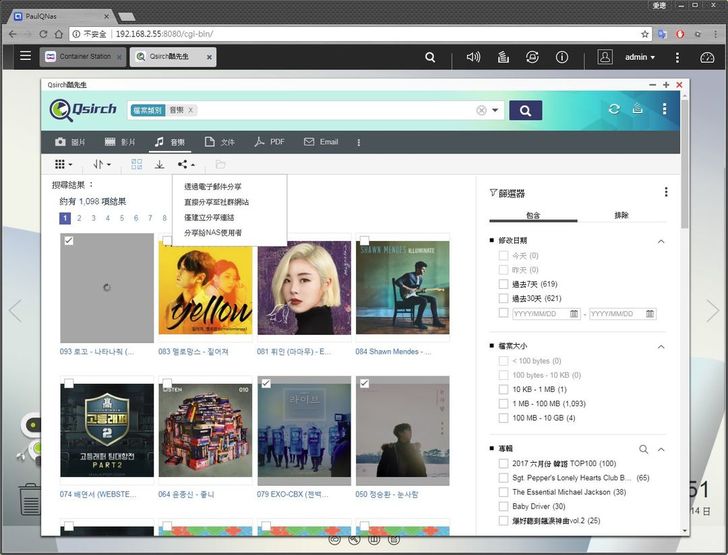Image resolution: width=728 pixels, height=555 pixels.
Task: Open the view mode dropdown
Action: [x=63, y=164]
